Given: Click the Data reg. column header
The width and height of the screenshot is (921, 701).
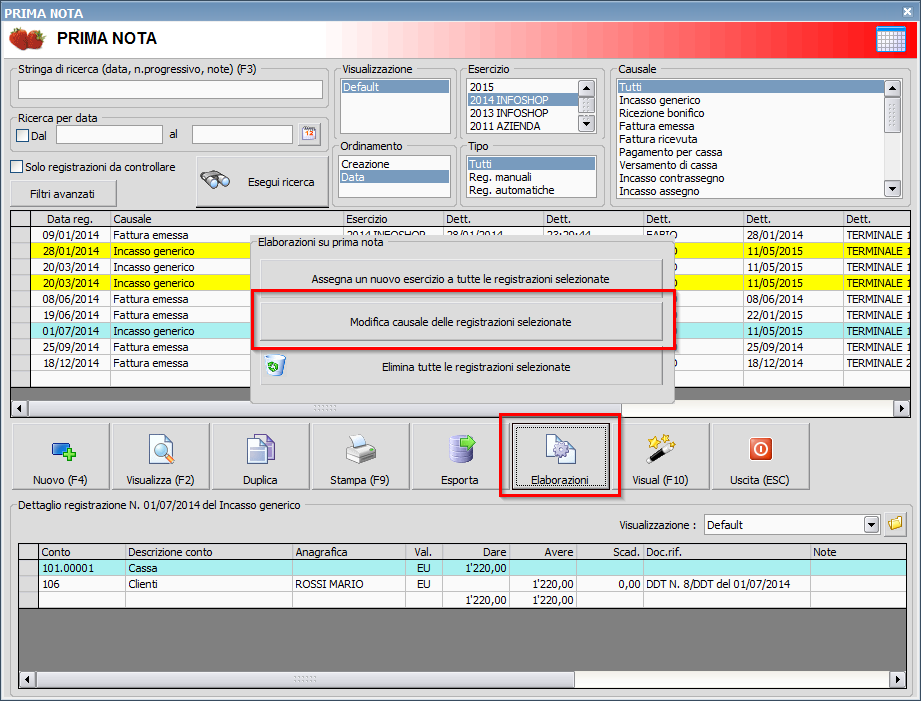Looking at the screenshot, I should pyautogui.click(x=70, y=219).
